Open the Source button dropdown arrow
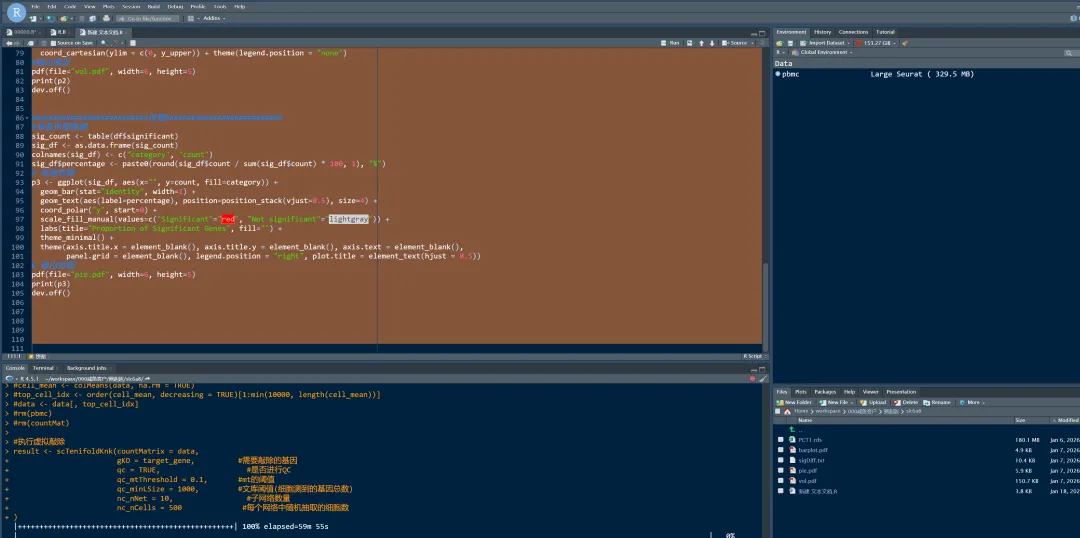This screenshot has height=538, width=1080. point(752,43)
